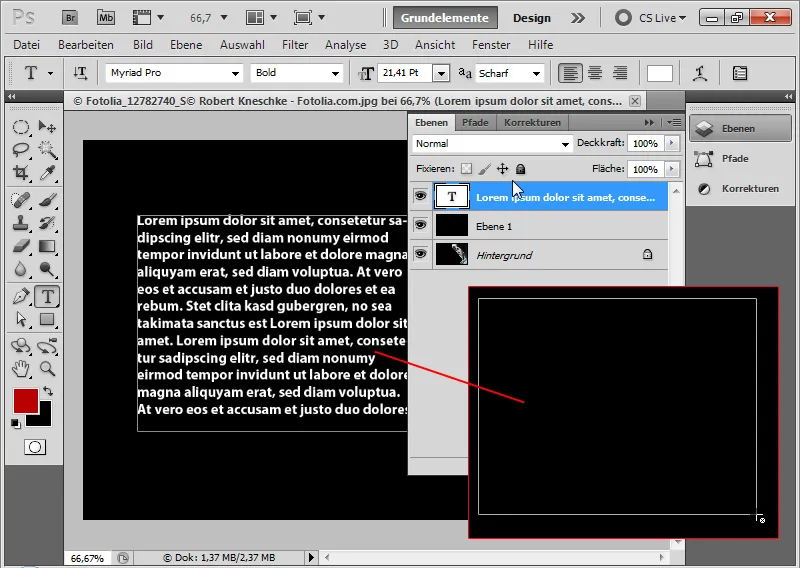
Task: Launch Adobe Bridge
Action: pyautogui.click(x=70, y=18)
